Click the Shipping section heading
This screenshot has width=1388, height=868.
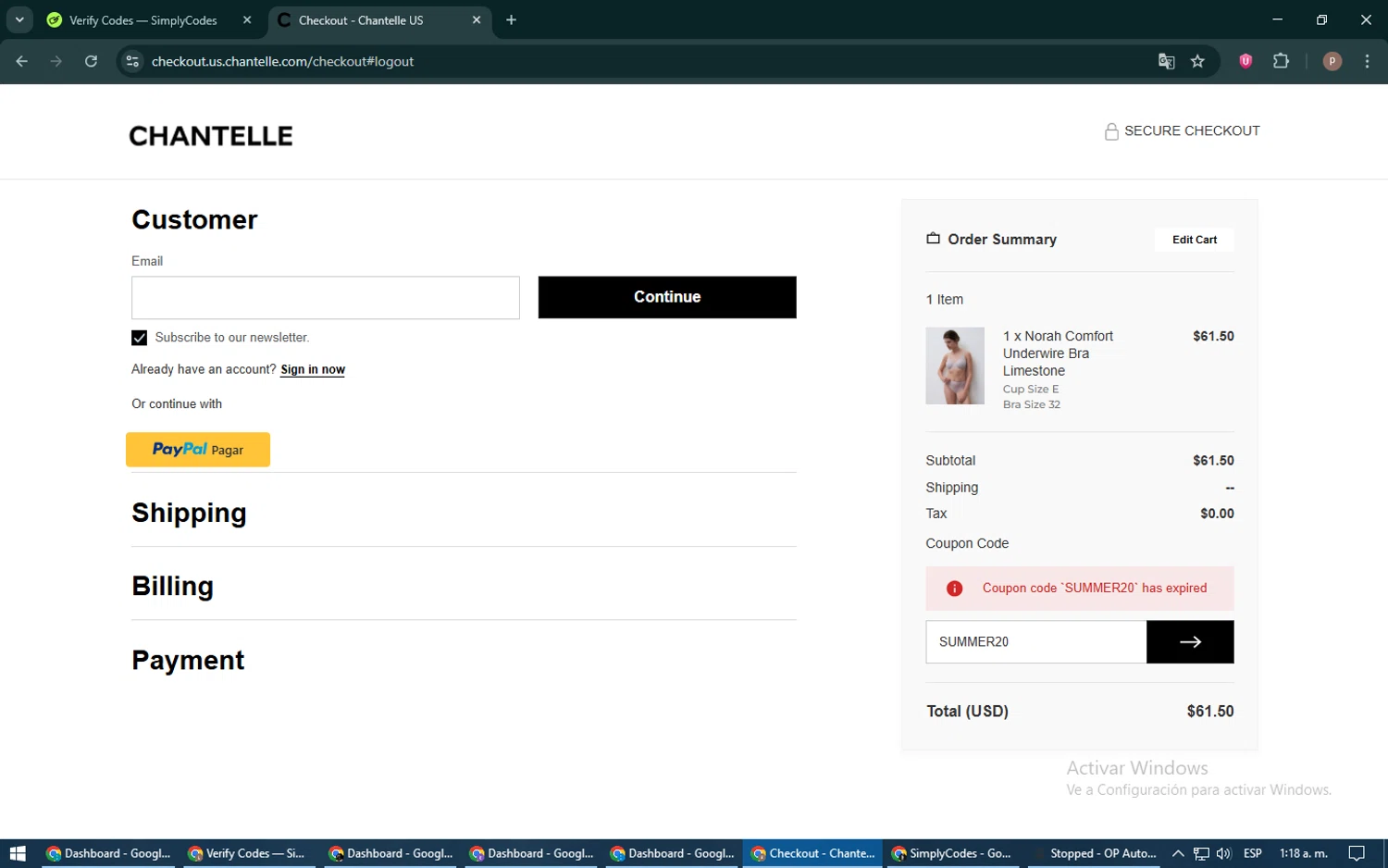[x=189, y=513]
